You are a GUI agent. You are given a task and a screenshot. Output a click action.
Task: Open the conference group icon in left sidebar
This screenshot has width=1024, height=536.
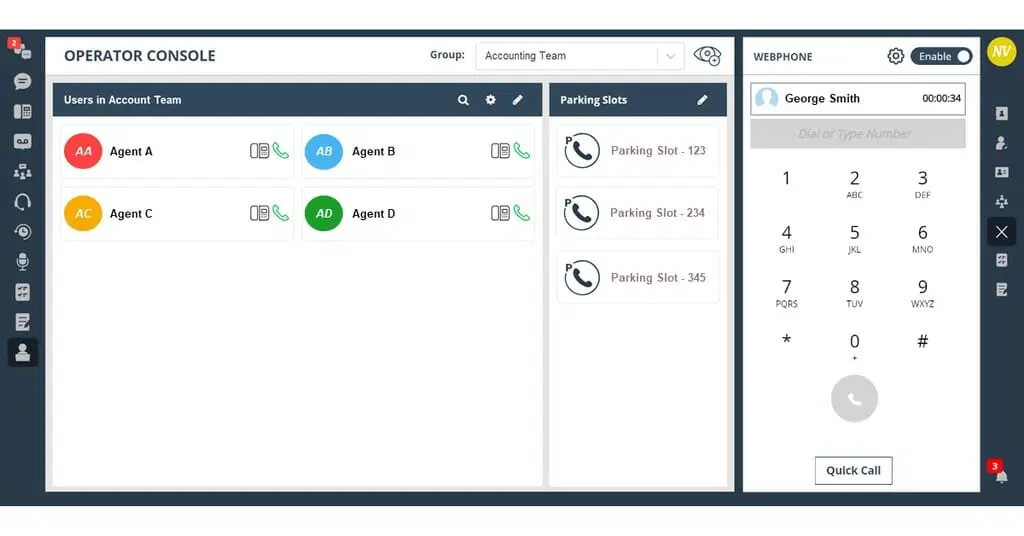(22, 172)
